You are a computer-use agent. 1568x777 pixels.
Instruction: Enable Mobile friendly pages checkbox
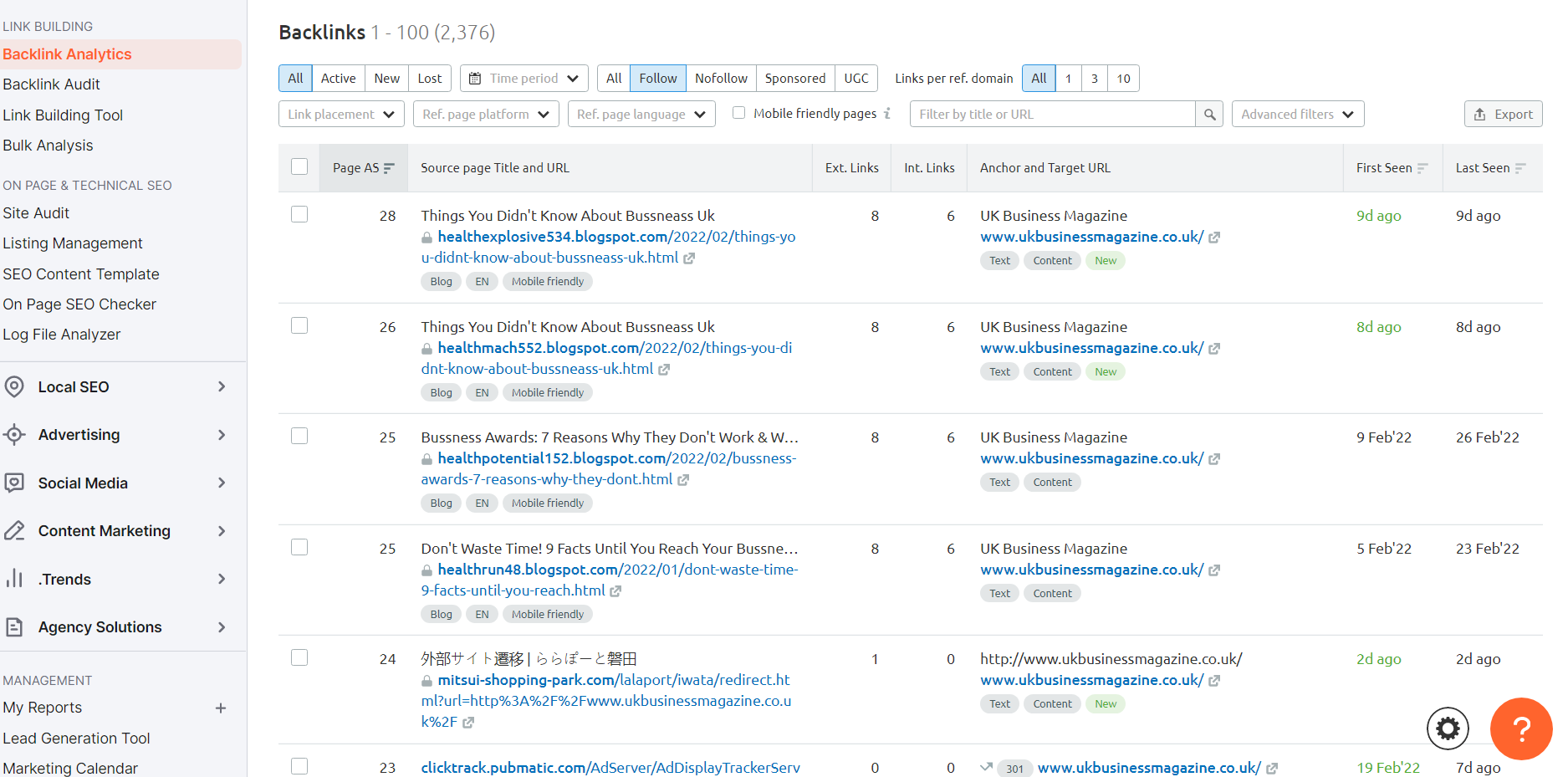[x=738, y=113]
